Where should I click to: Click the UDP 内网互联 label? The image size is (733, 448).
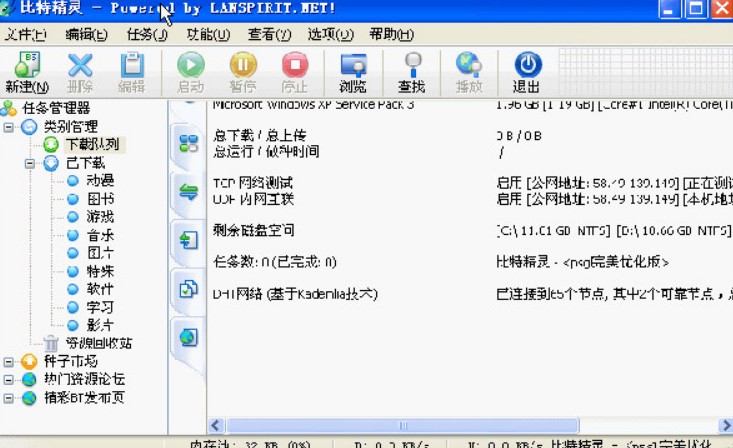tap(253, 199)
